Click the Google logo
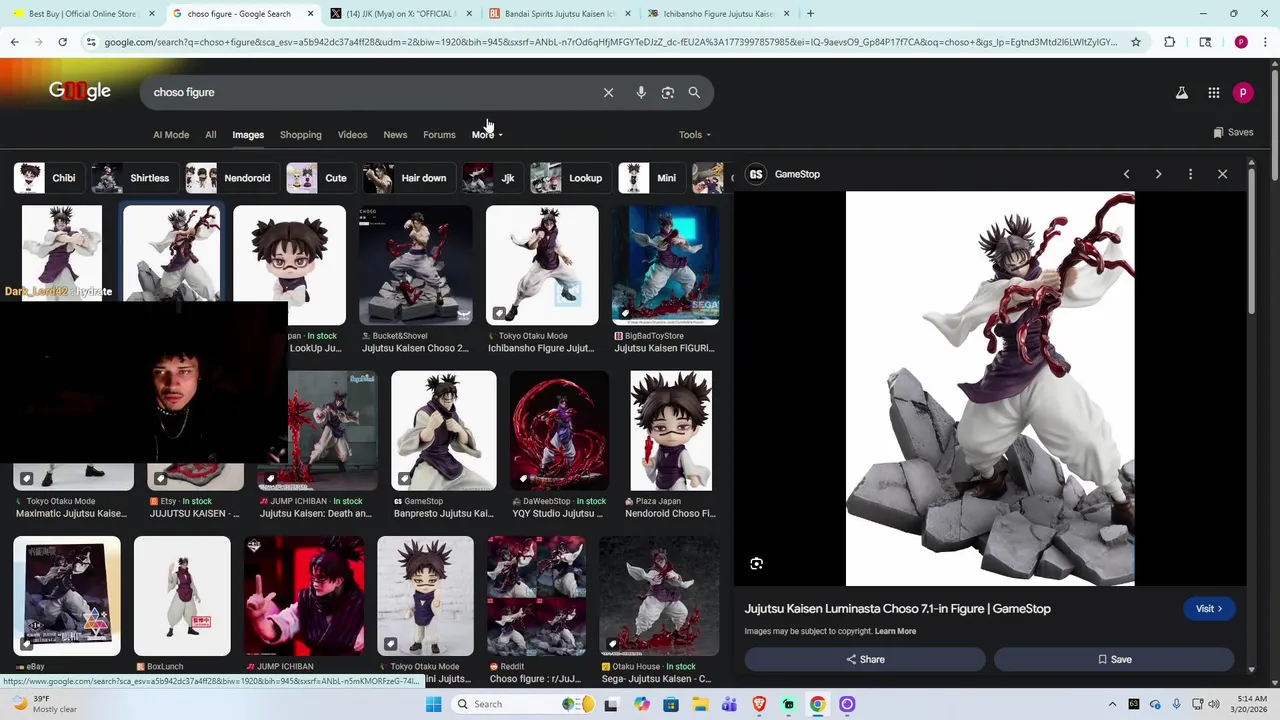 pos(80,91)
